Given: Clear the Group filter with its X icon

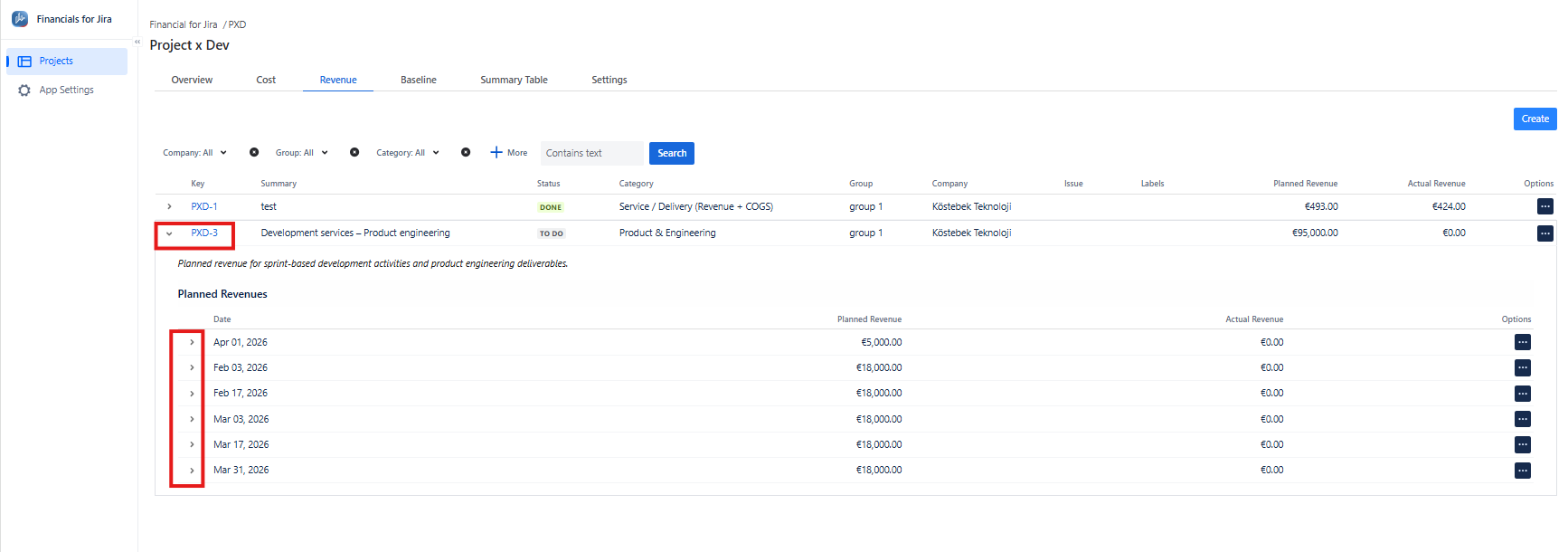Looking at the screenshot, I should [354, 153].
